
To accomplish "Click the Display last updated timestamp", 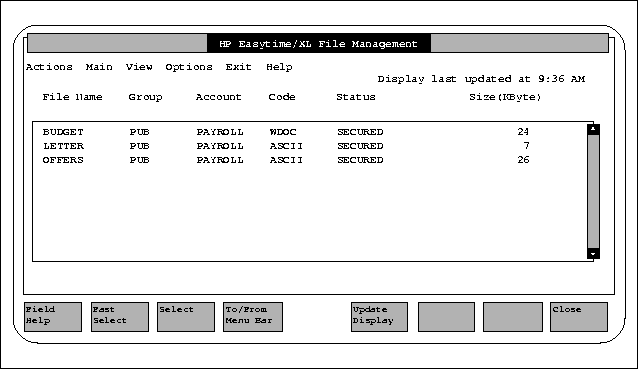I will [x=481, y=79].
